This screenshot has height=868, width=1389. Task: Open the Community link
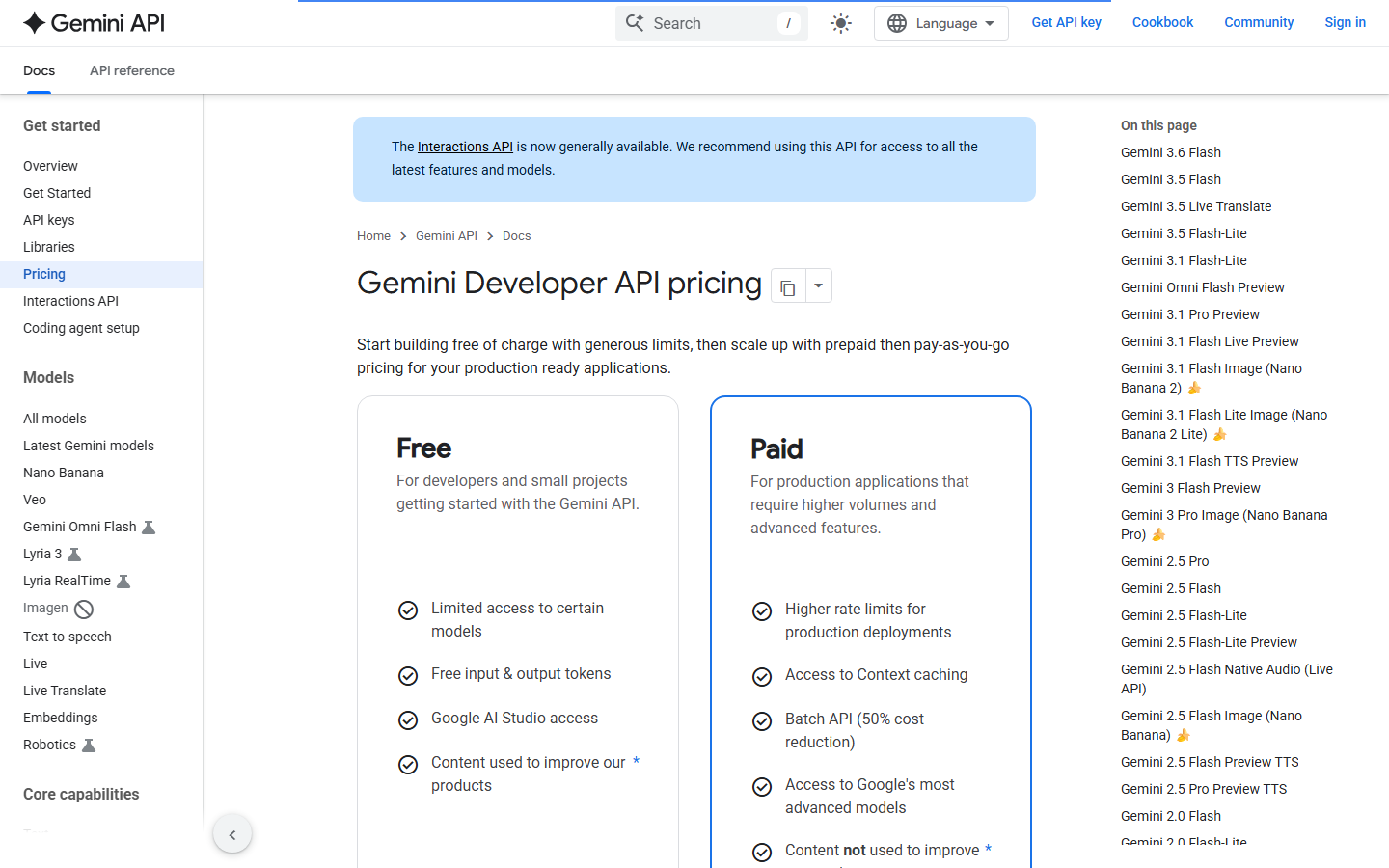[x=1259, y=22]
